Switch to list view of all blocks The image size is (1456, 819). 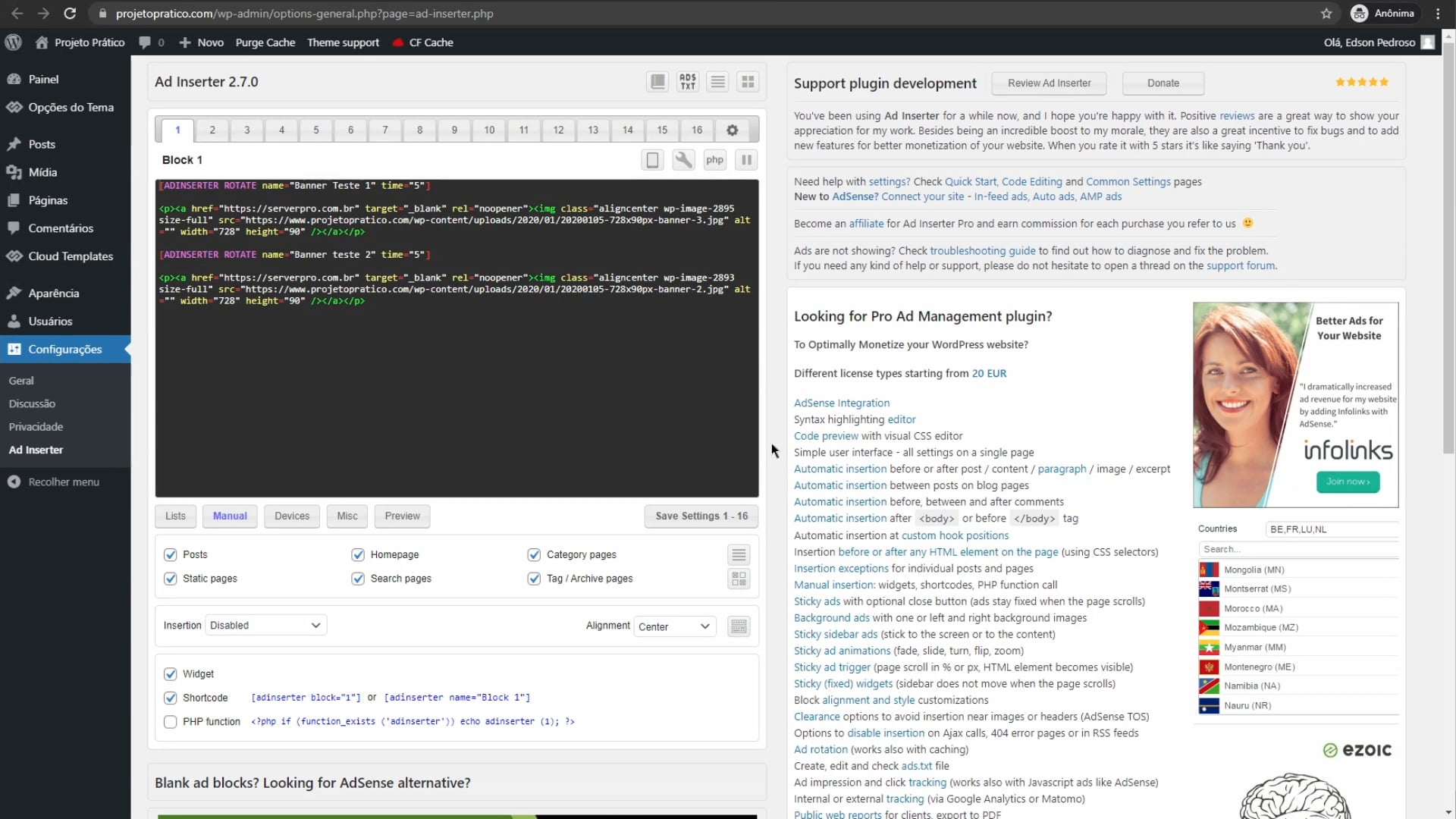[717, 81]
